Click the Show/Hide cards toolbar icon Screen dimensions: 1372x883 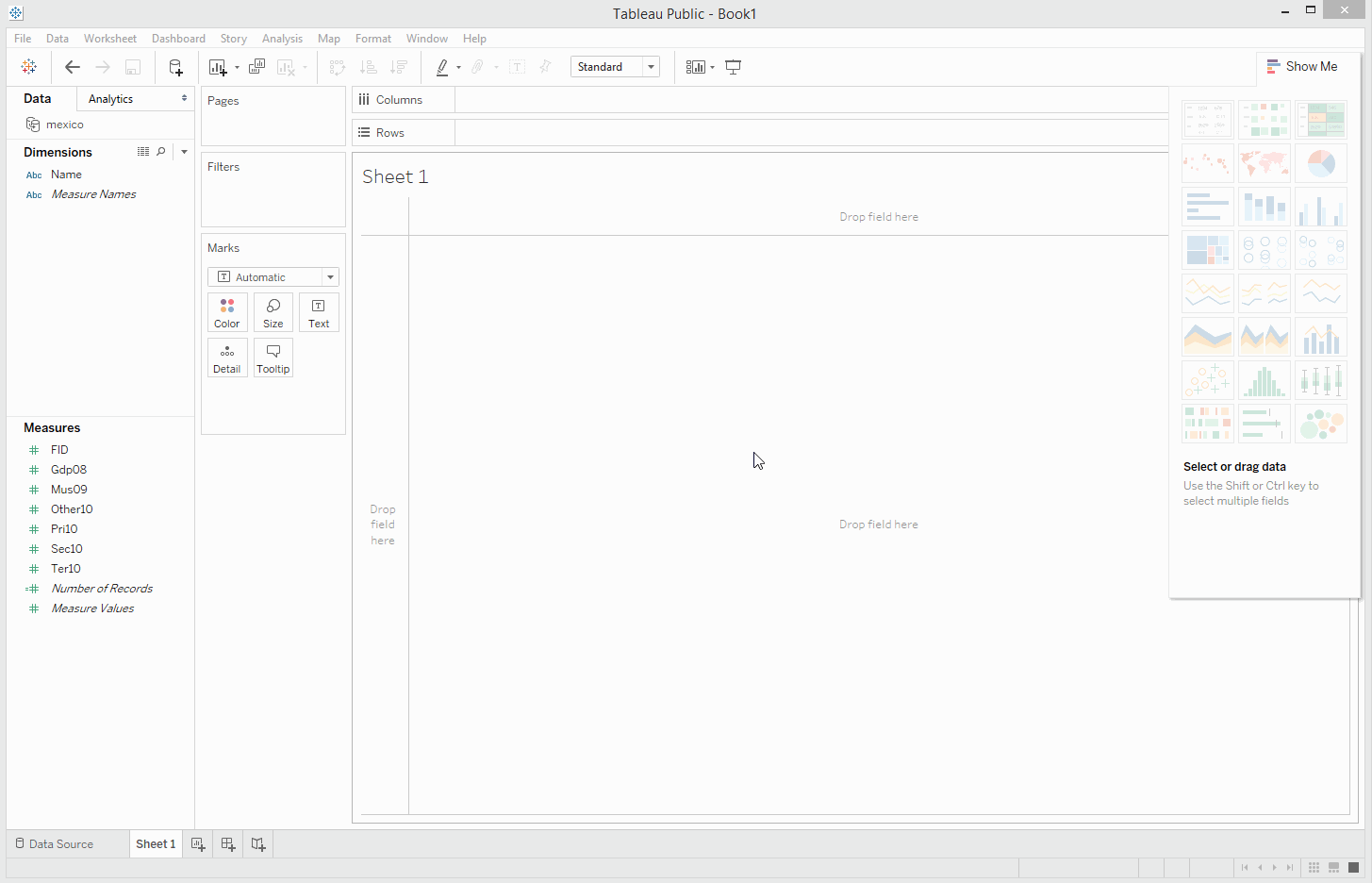695,67
